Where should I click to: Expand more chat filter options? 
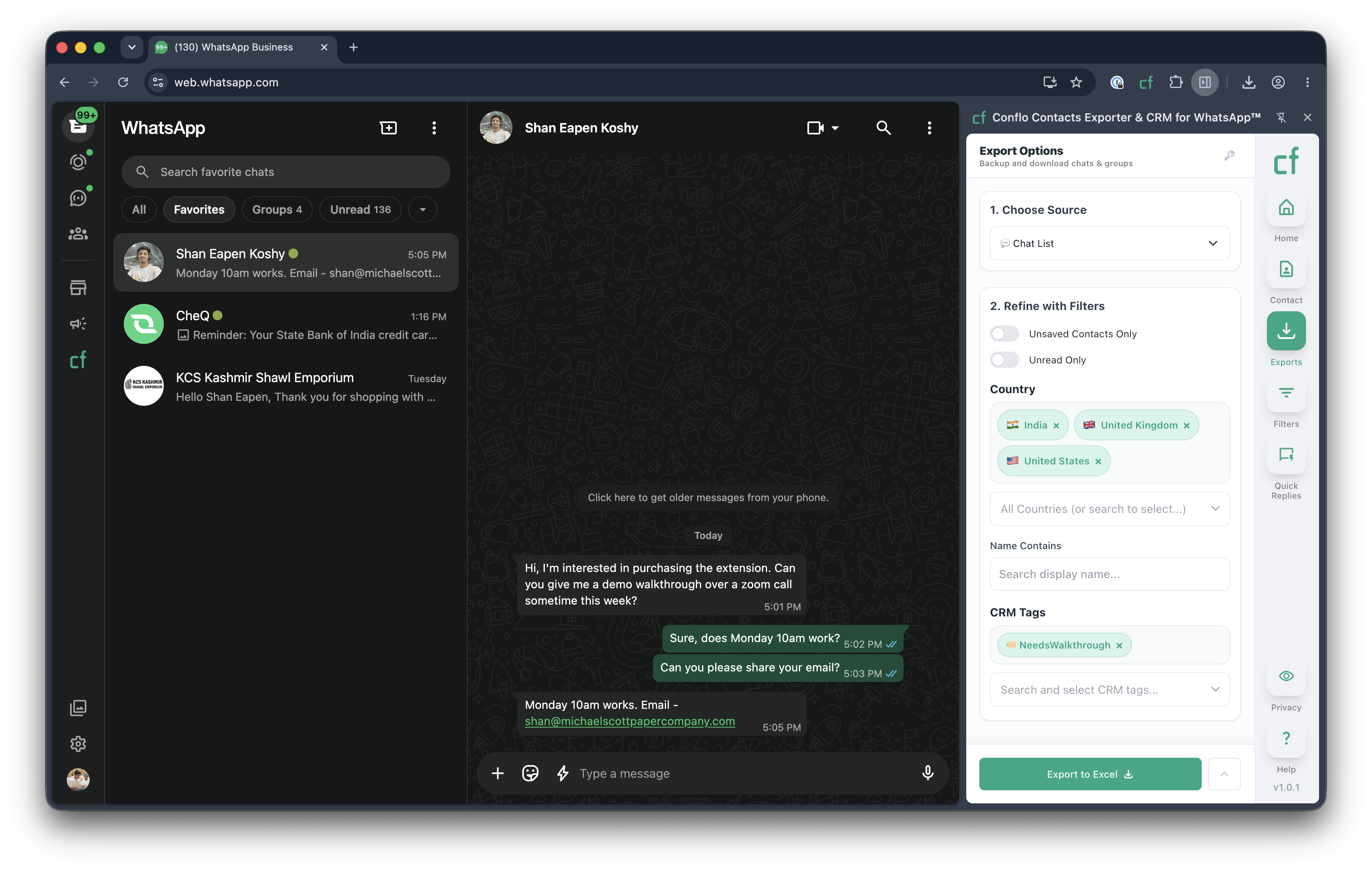pyautogui.click(x=422, y=210)
